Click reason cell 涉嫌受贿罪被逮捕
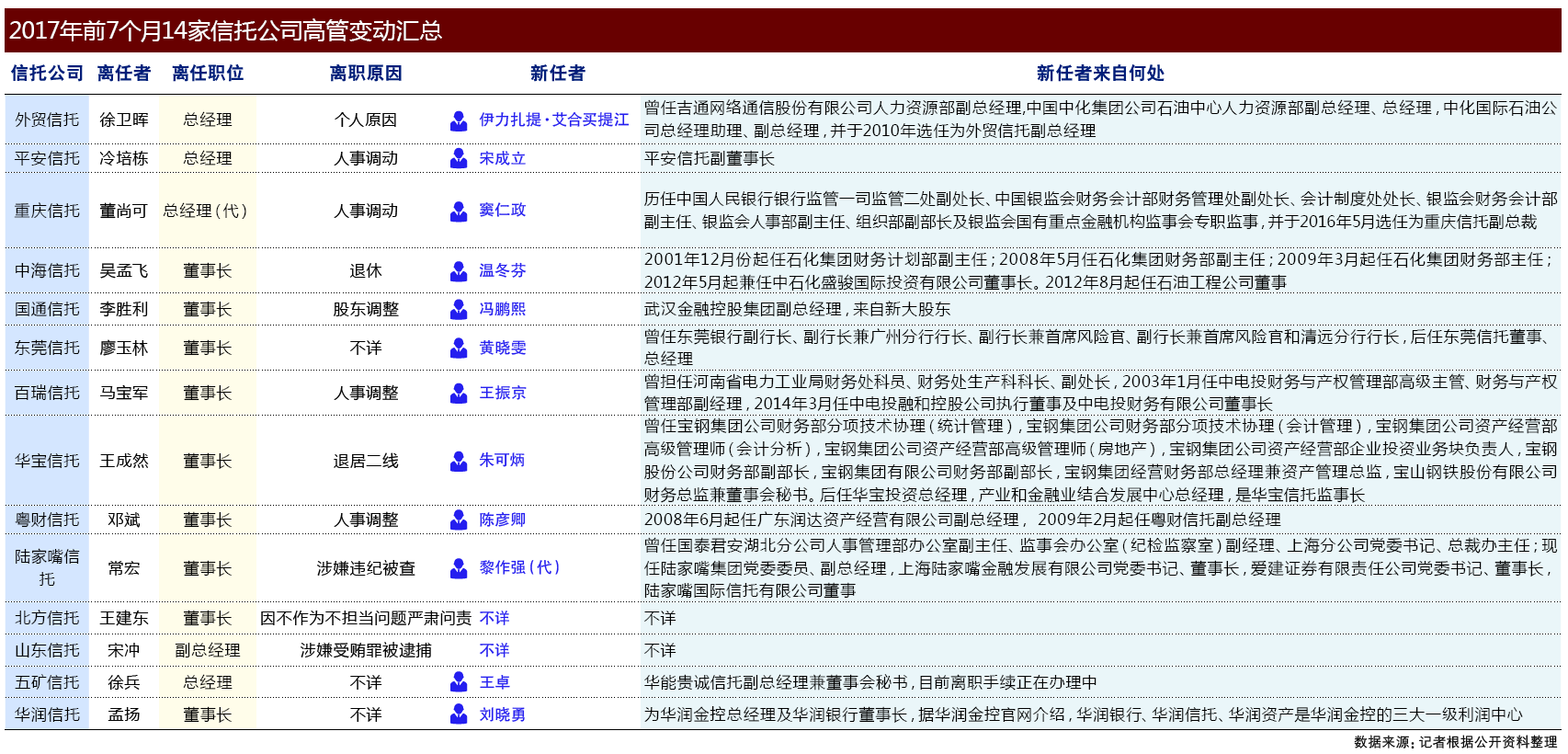 click(366, 650)
